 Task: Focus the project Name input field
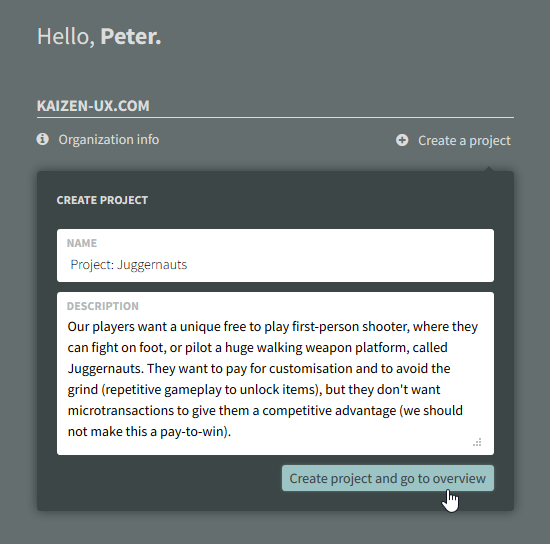coord(275,255)
